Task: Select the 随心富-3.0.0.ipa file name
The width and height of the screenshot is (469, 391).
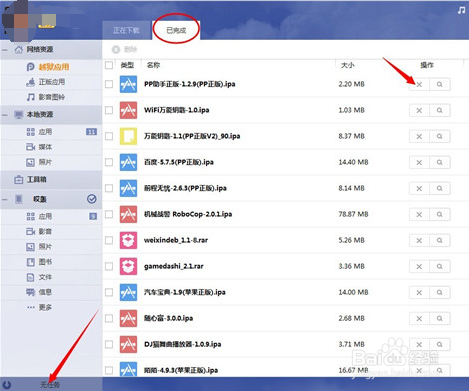Action: pos(168,318)
